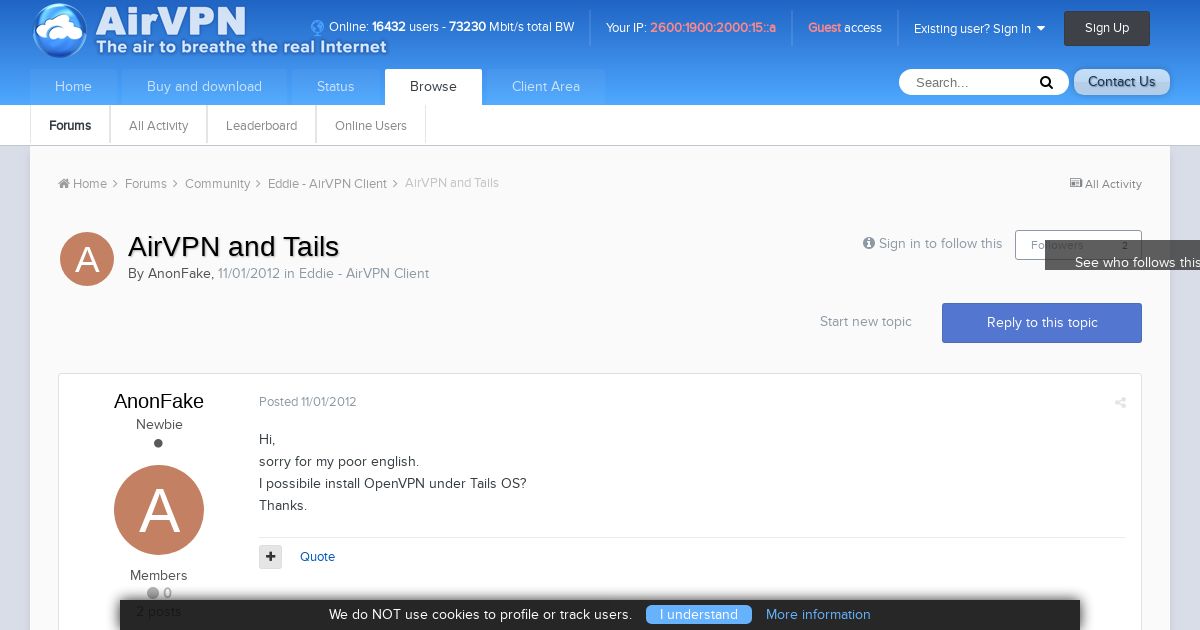Click I understand on cookie notice
This screenshot has width=1200, height=630.
click(x=699, y=615)
